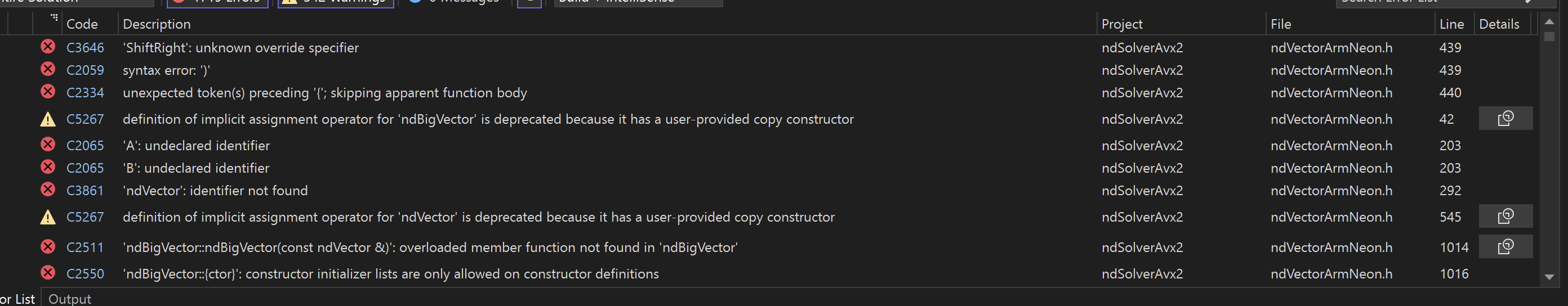Open the C2334 error code link
Viewport: 1568px width, 306px height.
[x=85, y=92]
